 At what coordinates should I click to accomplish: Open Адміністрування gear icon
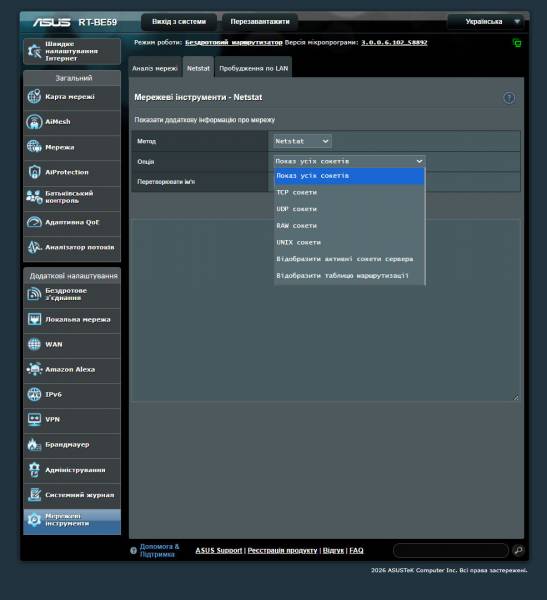(34, 470)
